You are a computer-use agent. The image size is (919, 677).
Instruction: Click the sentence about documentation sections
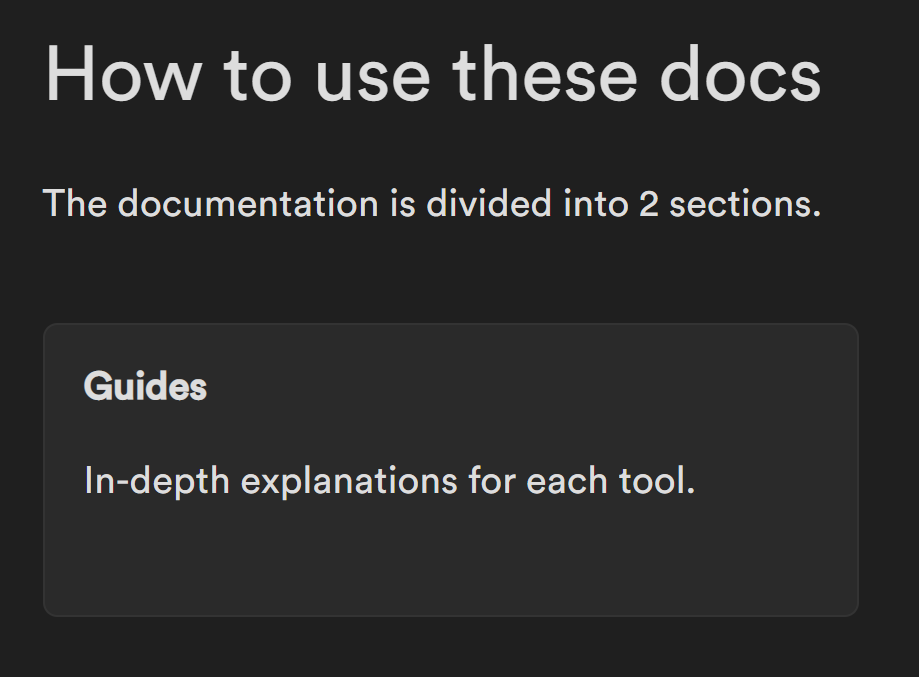432,203
